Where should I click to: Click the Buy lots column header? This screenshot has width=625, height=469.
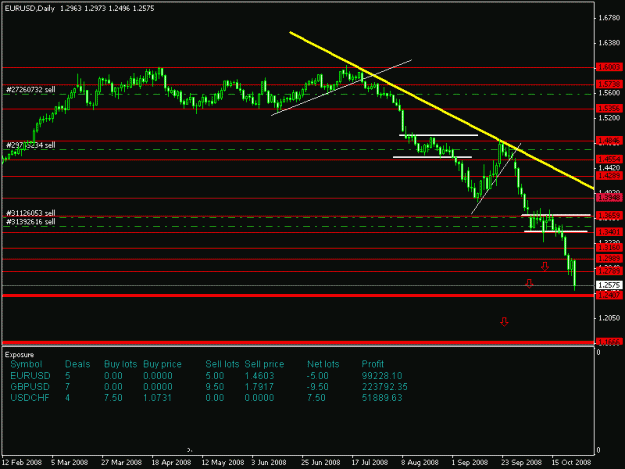click(120, 364)
